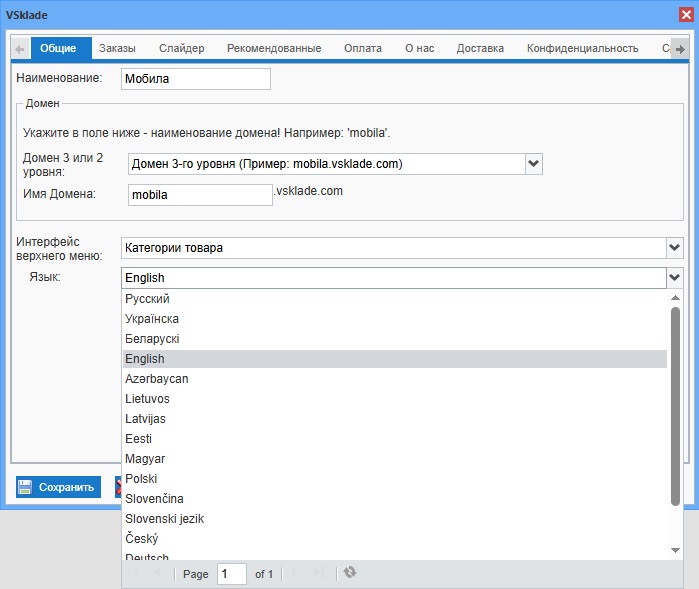Choose Українська in the language list
Screen dimensions: 699x589
[x=152, y=319]
